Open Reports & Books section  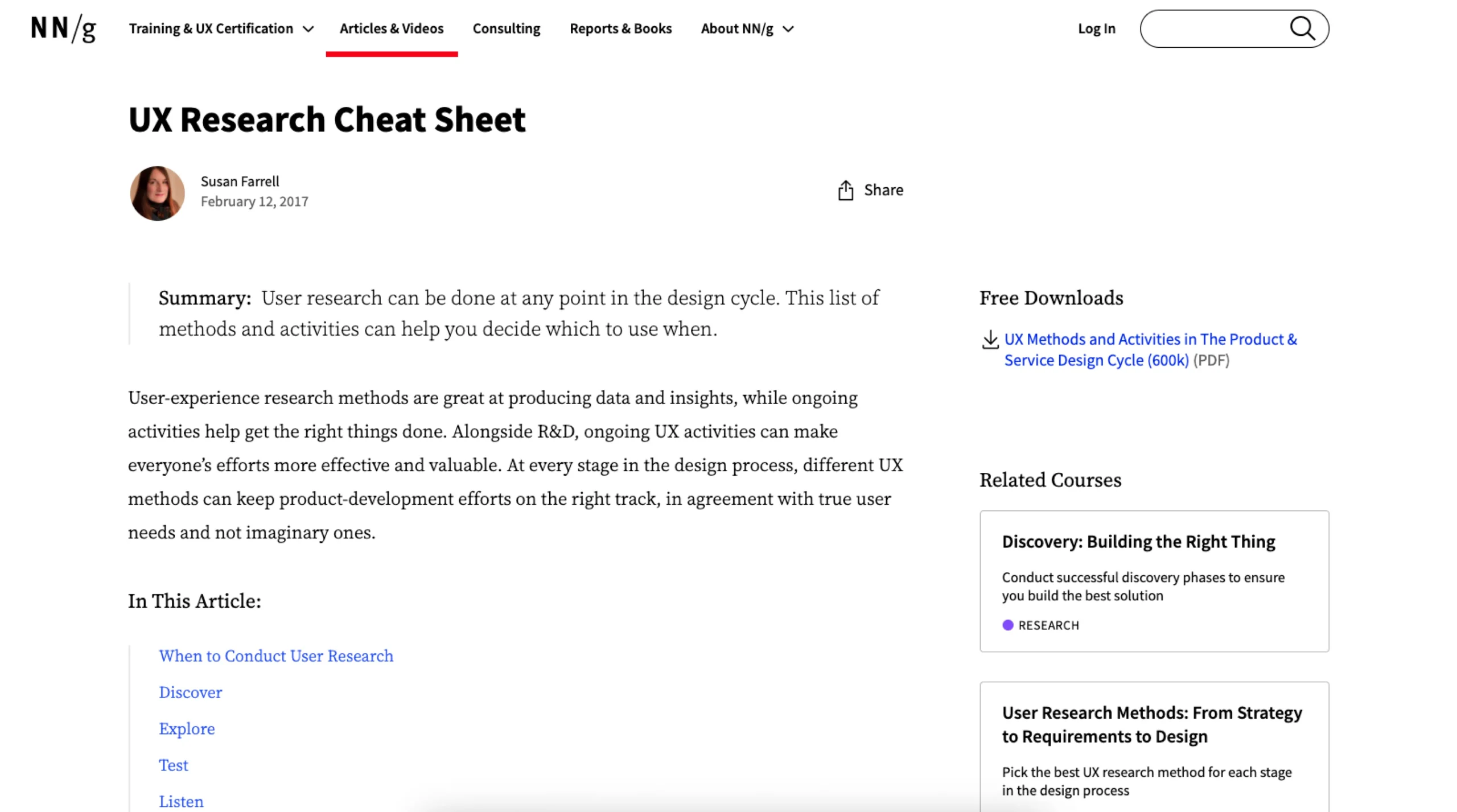point(620,28)
